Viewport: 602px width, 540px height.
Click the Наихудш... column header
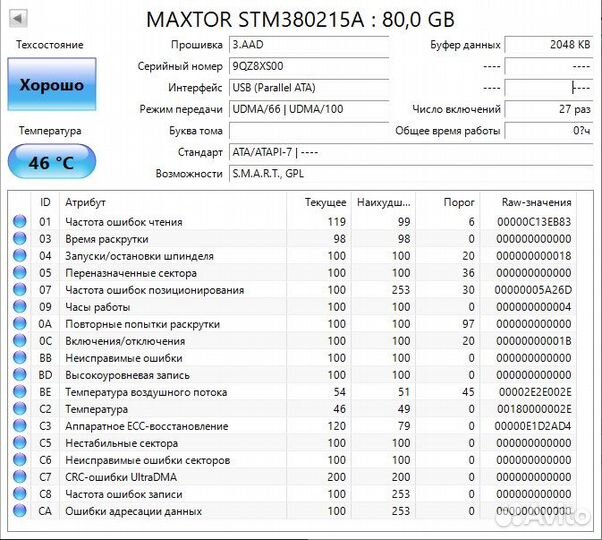383,202
